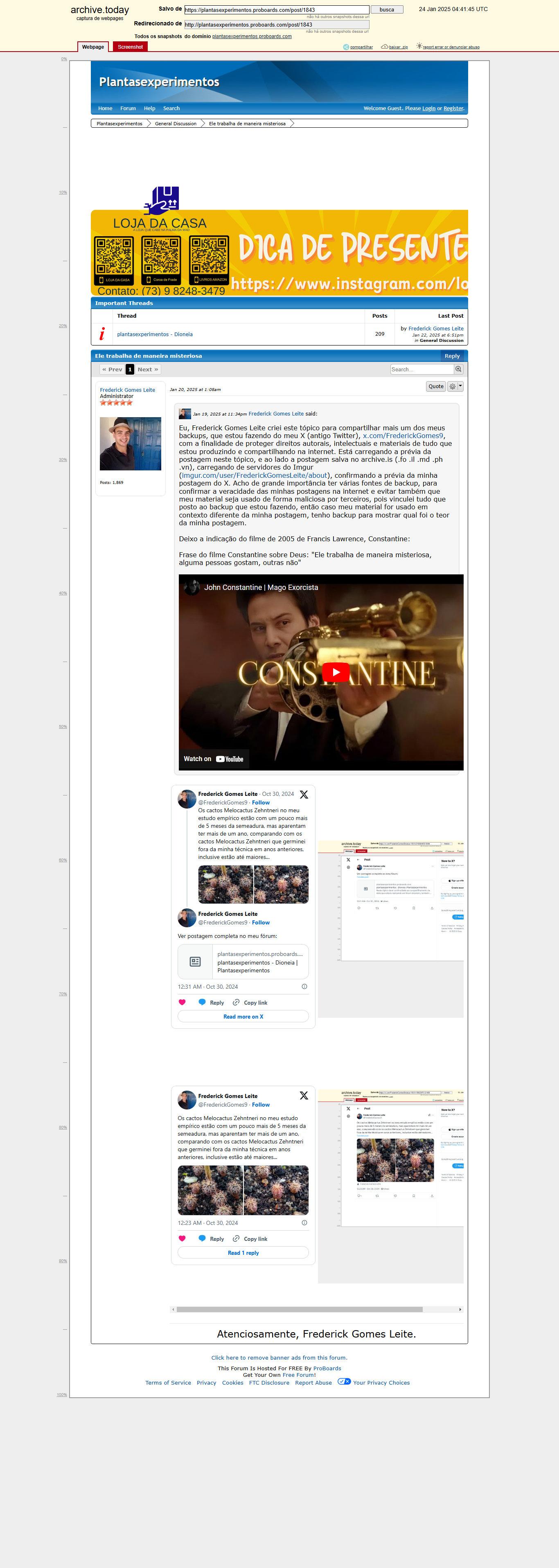Click the Terms of Service footer link

[x=168, y=1383]
